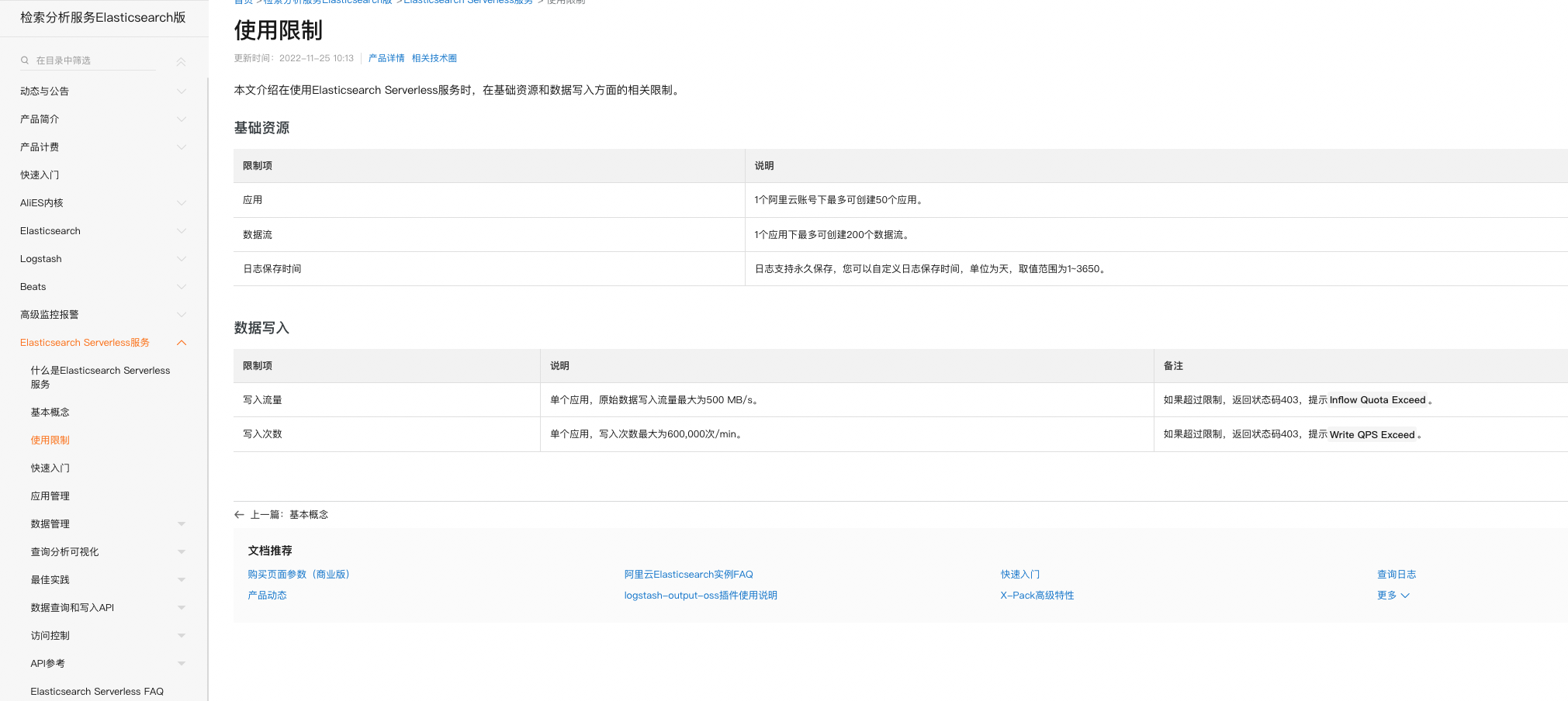This screenshot has height=701, width=1568.
Task: Open 快速入门 under Serverless服务
Action: (x=50, y=468)
